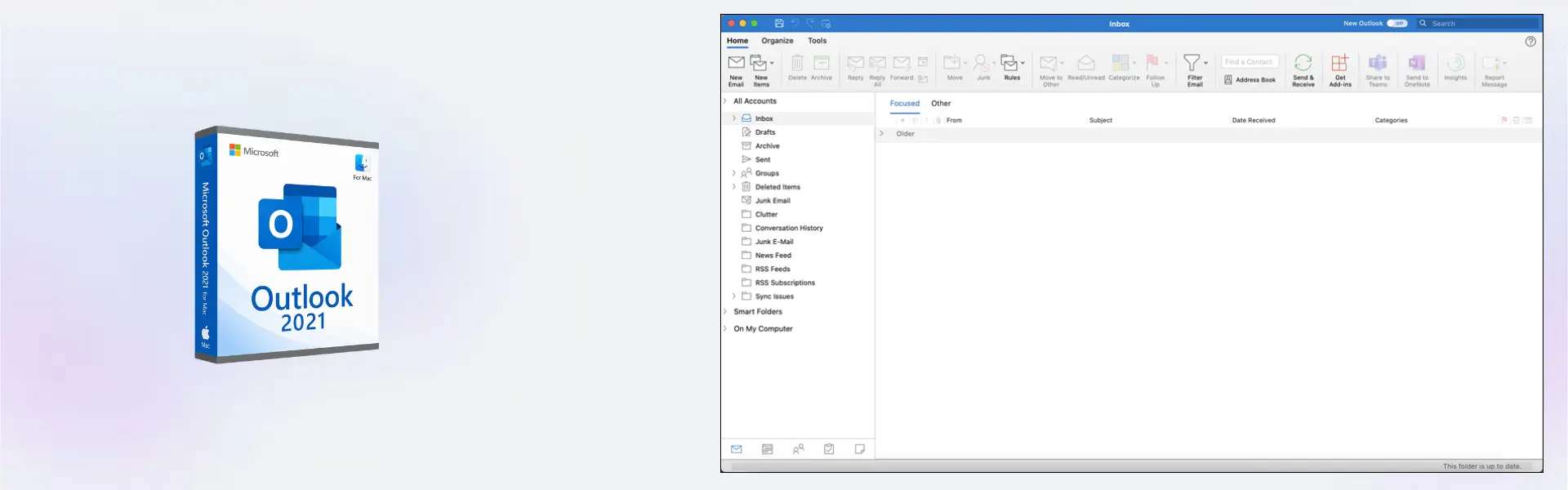This screenshot has width=1568, height=490.
Task: Click the New Items button
Action: [x=760, y=71]
